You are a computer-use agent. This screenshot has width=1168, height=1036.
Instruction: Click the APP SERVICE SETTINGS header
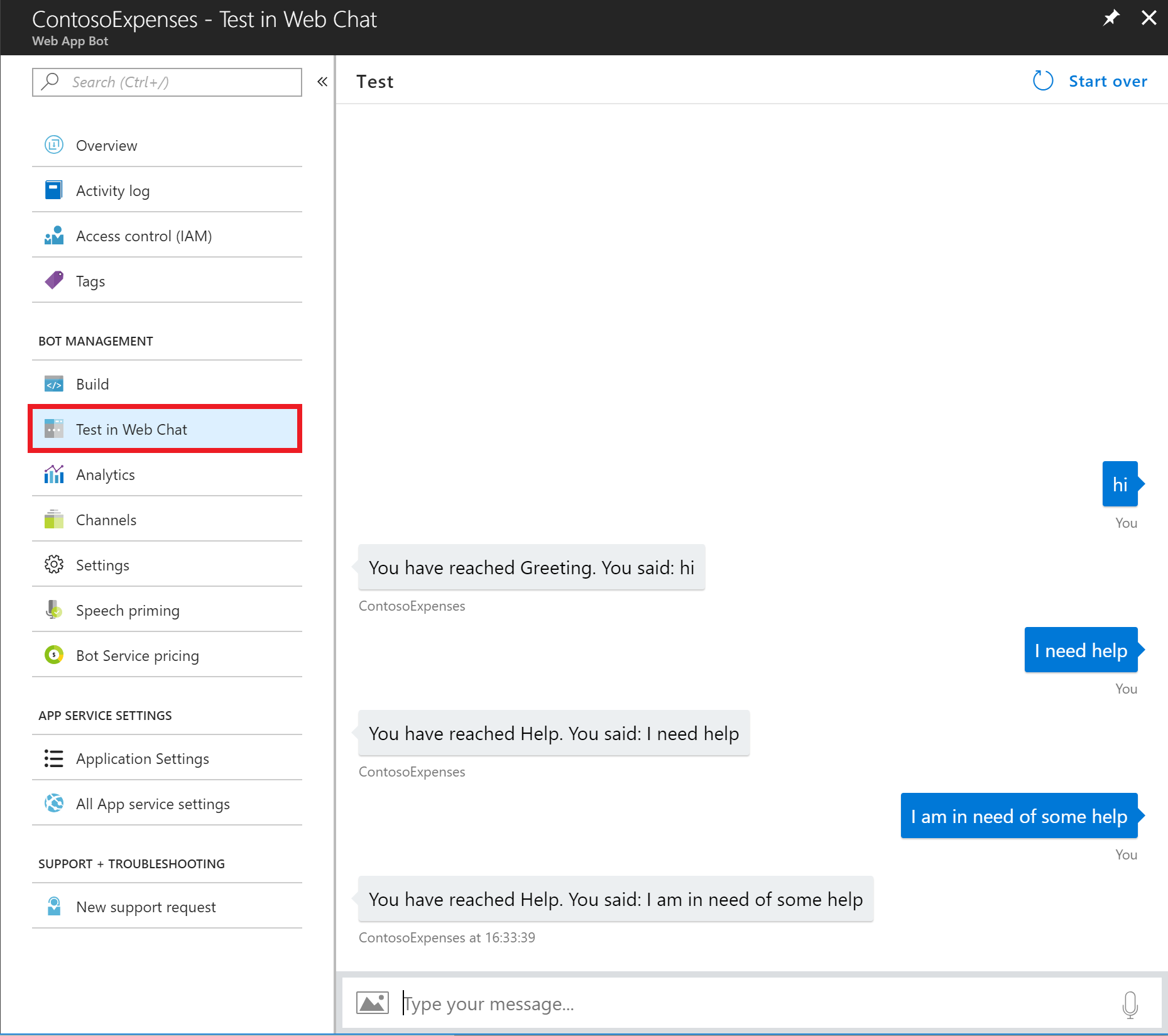(x=105, y=716)
